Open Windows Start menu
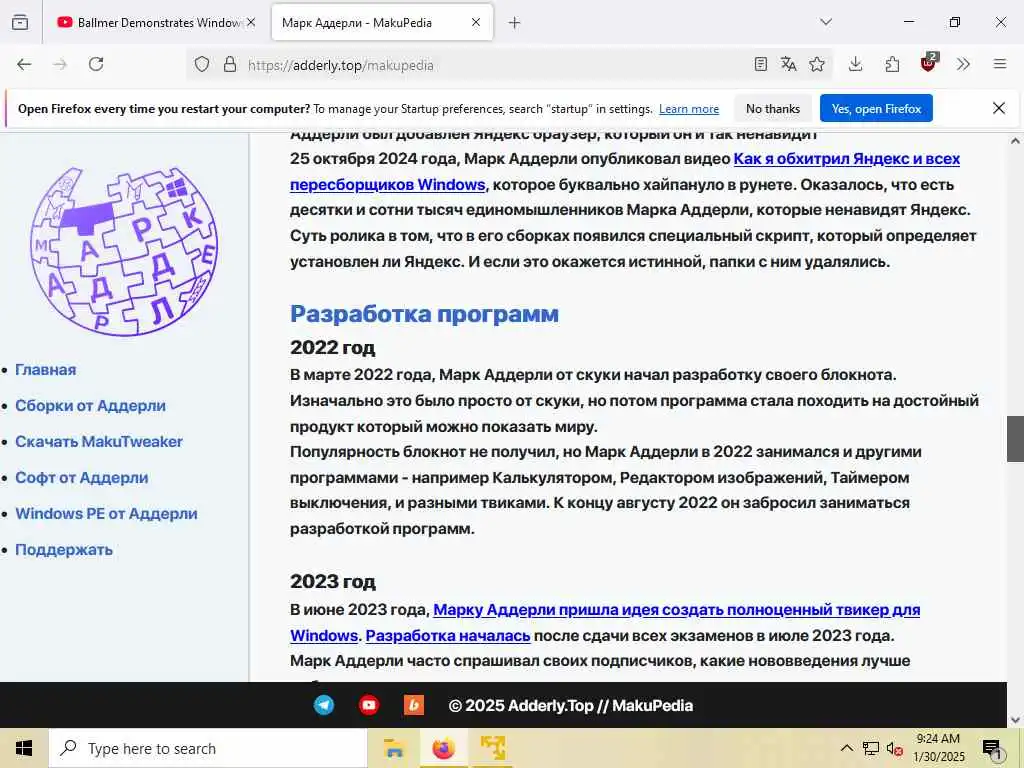Viewport: 1024px width, 768px height. click(x=24, y=748)
